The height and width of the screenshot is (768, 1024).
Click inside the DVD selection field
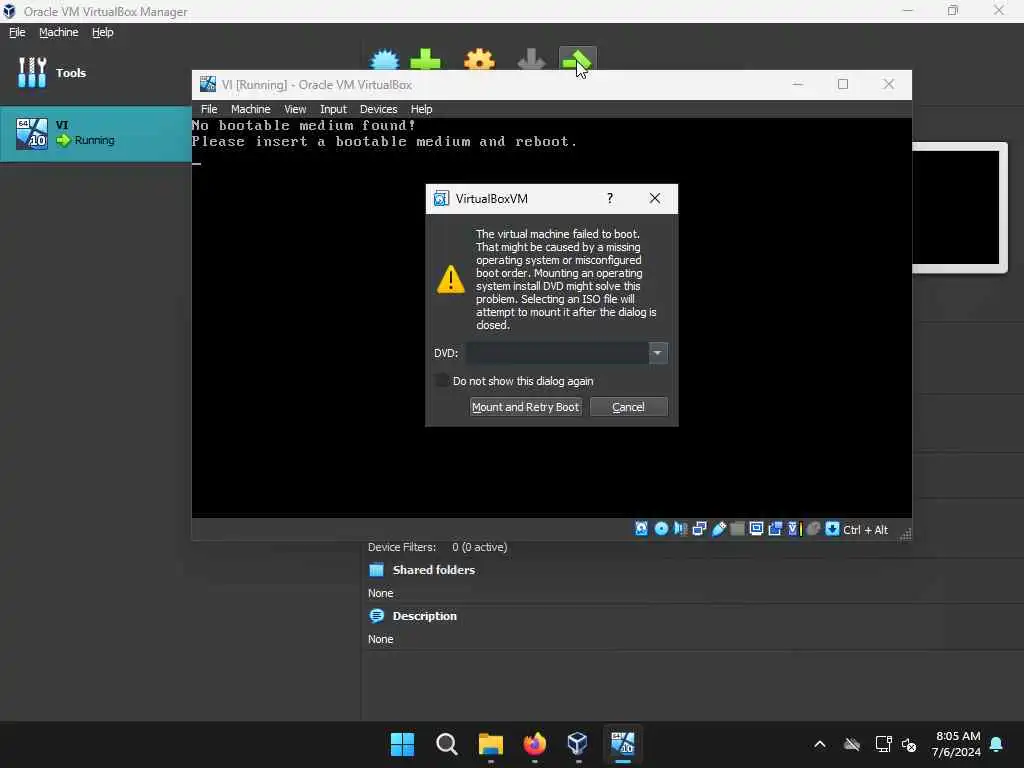pos(557,353)
